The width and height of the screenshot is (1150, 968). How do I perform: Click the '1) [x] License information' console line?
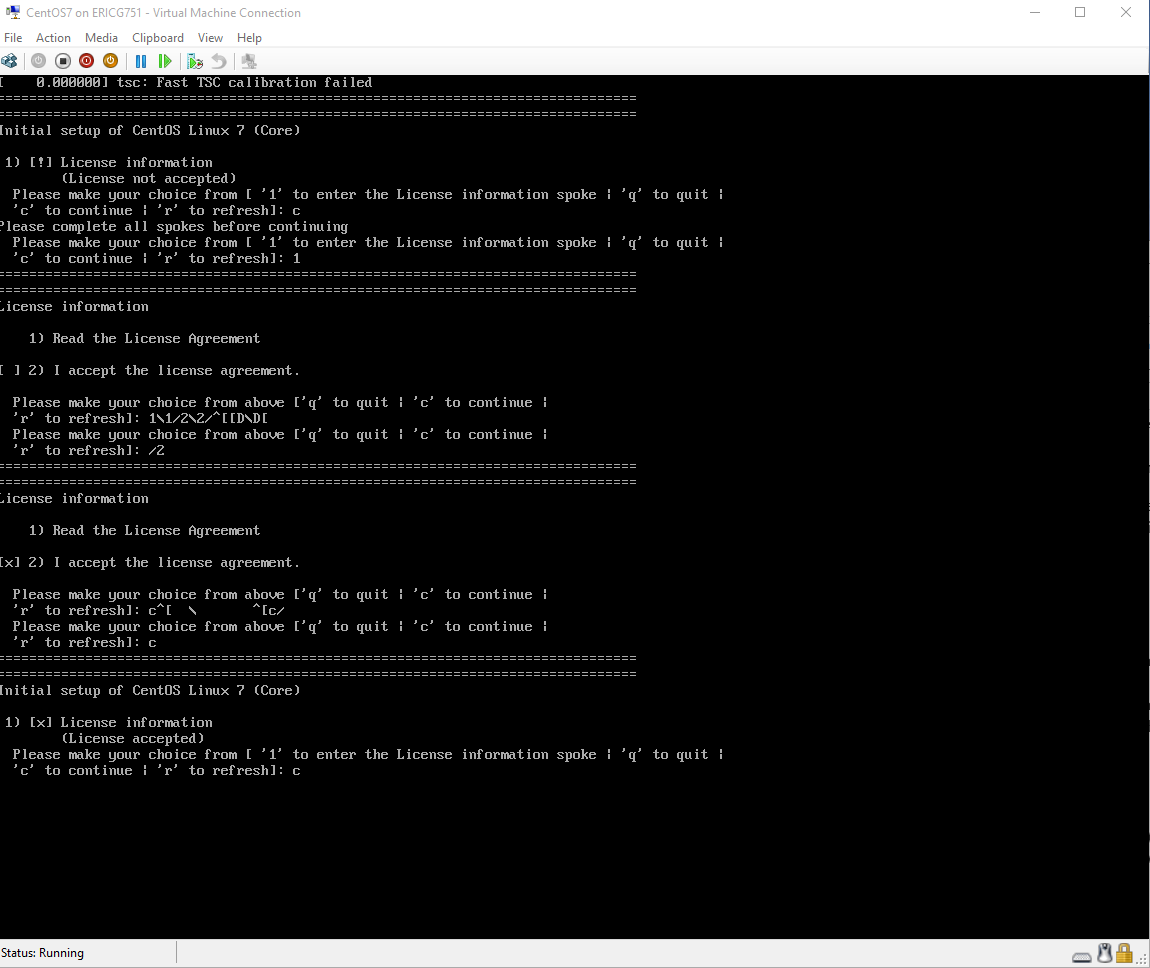109,722
